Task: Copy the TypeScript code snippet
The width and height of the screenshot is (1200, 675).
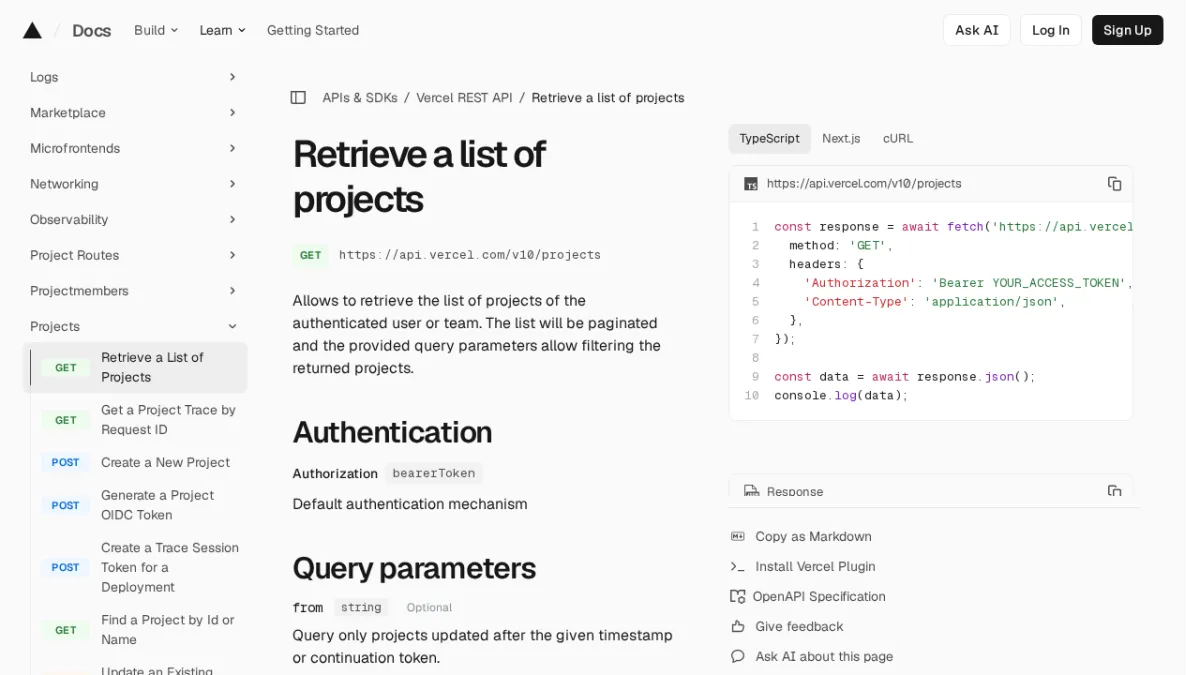Action: 1114,183
